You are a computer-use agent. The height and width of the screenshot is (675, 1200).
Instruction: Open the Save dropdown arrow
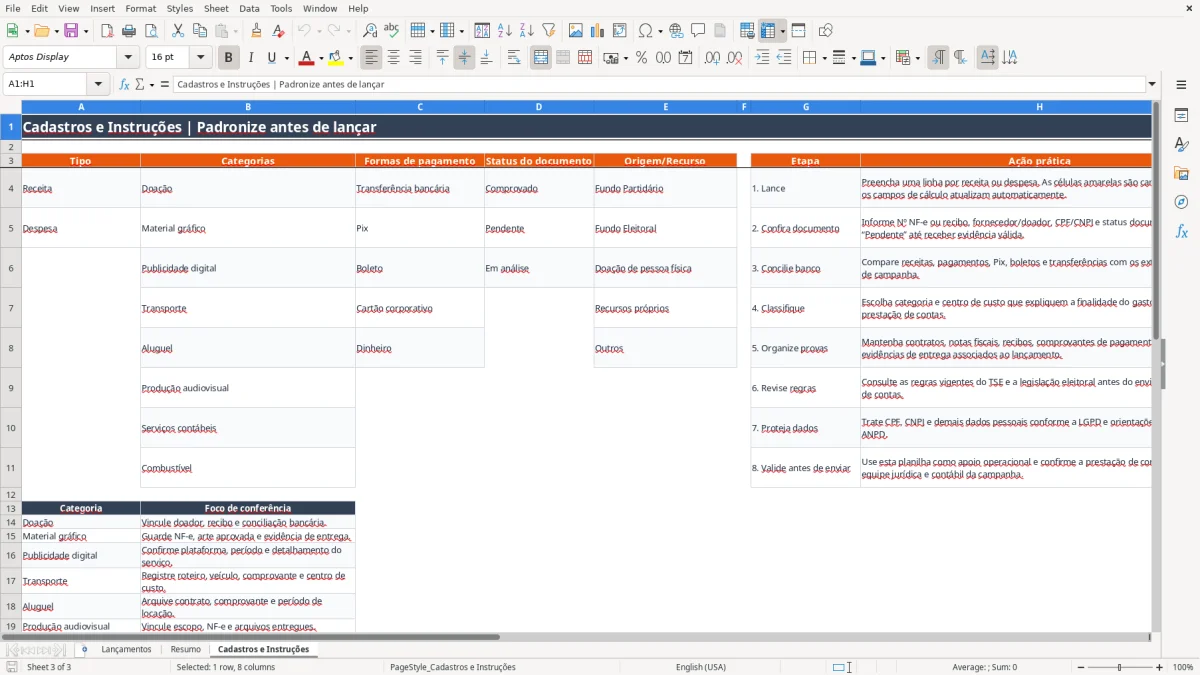(86, 31)
